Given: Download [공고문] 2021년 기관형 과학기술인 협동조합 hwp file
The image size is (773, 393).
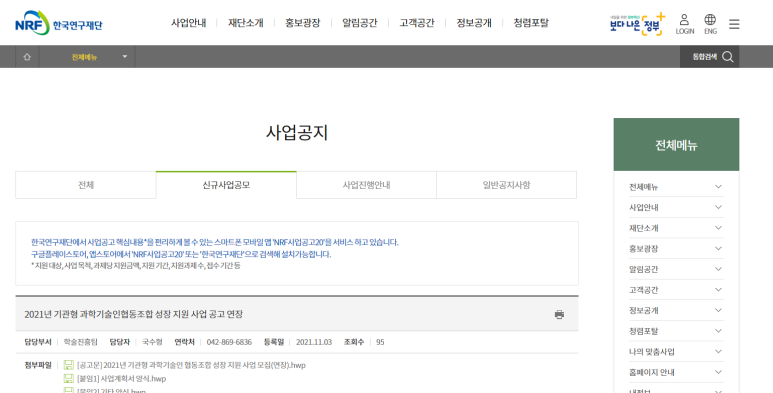Looking at the screenshot, I should pyautogui.click(x=191, y=365).
